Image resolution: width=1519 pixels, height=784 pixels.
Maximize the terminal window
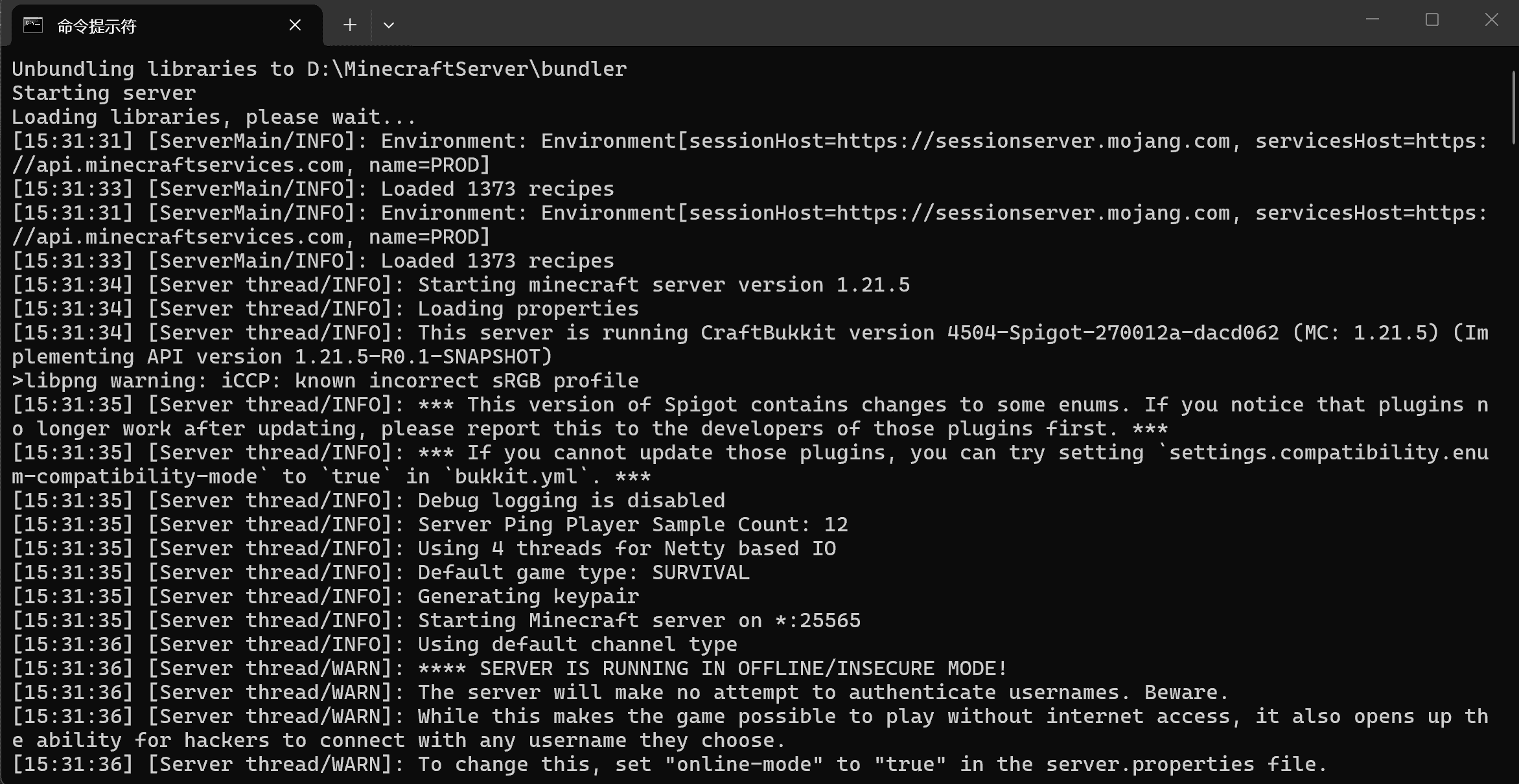click(1432, 20)
